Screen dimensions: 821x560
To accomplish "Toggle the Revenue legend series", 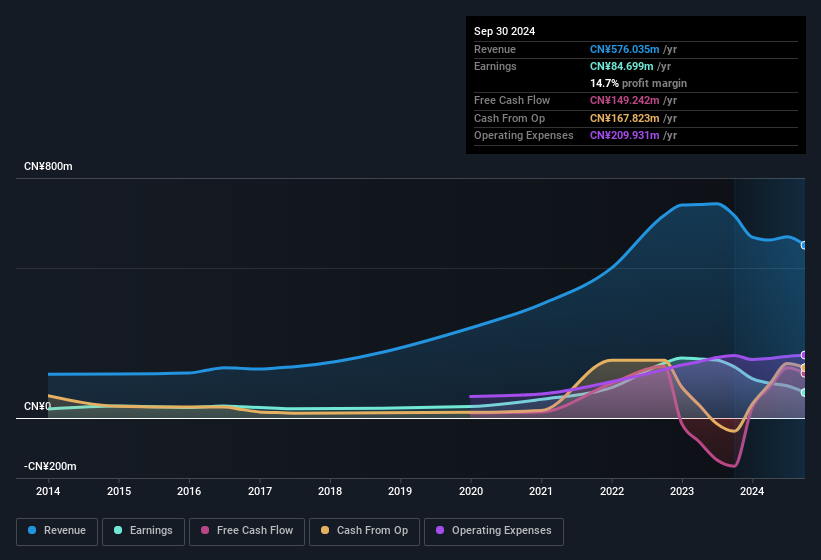I will (57, 531).
